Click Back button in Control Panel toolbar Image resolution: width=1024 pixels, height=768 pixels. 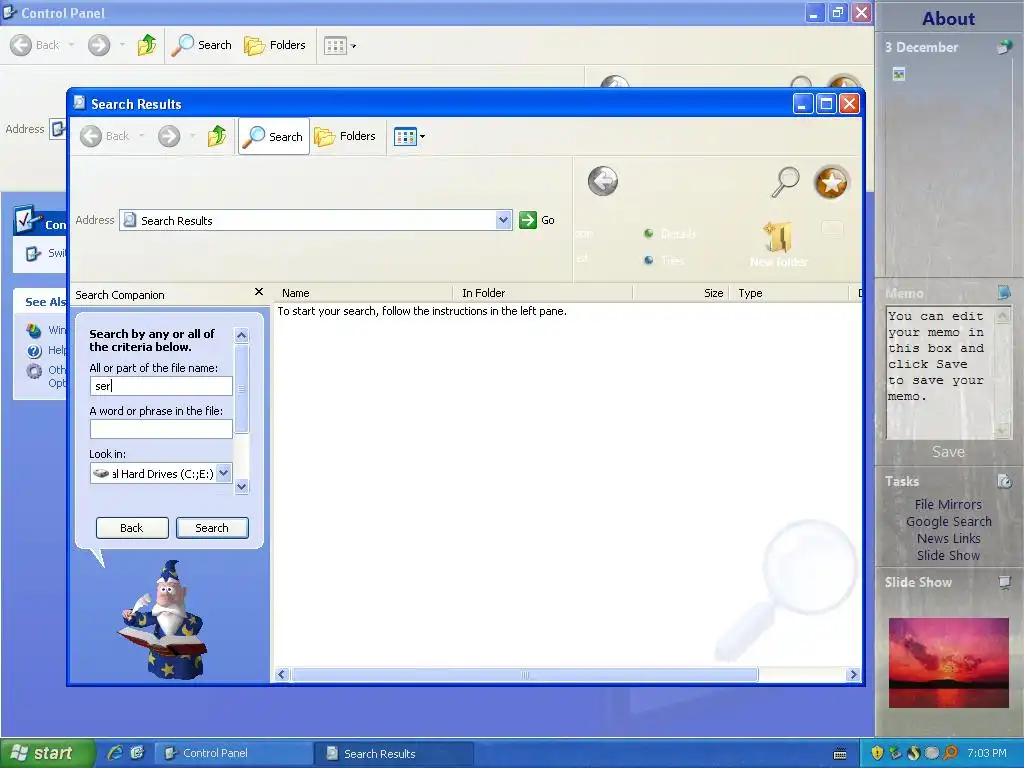pyautogui.click(x=35, y=45)
